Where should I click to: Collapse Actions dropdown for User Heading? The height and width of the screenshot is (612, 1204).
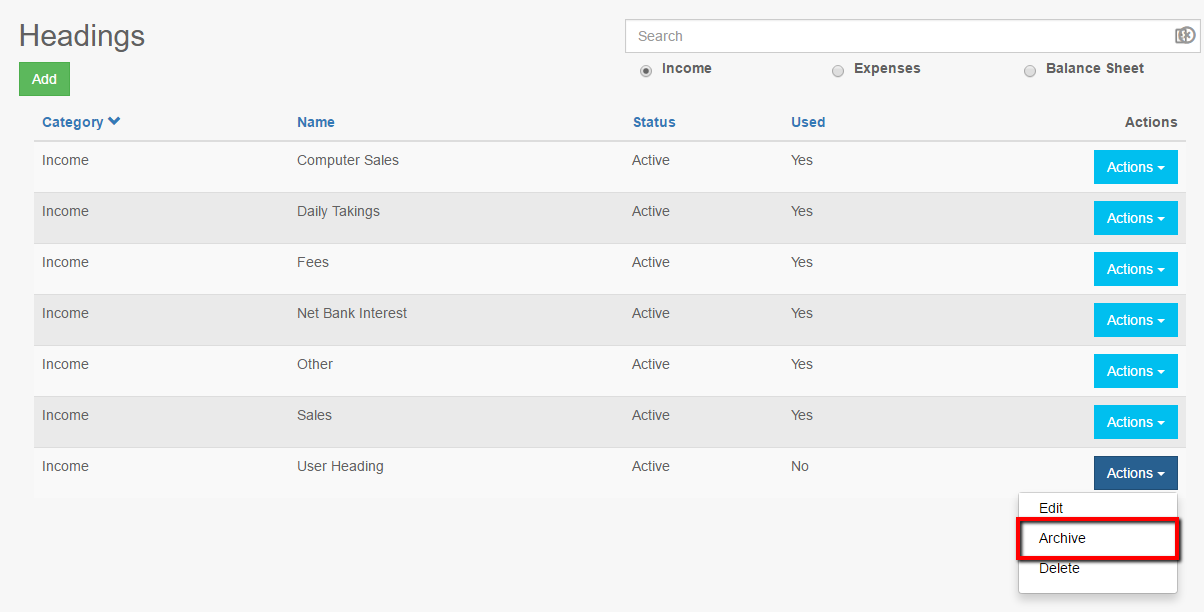1135,473
